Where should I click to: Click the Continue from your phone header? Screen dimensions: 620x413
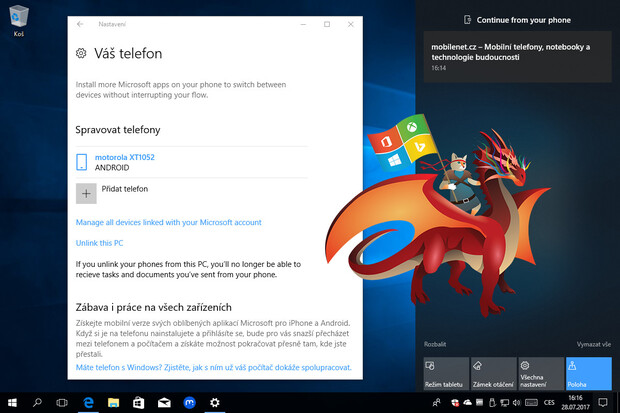(x=517, y=20)
